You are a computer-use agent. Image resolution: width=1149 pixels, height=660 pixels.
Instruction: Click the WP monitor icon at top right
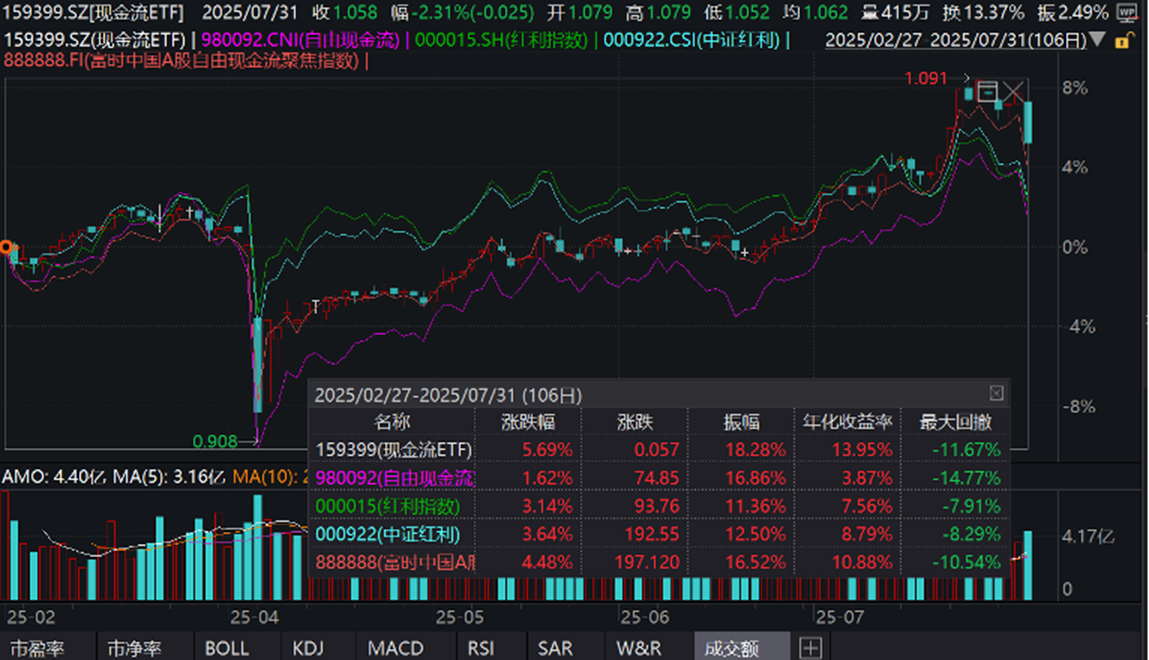(1128, 13)
